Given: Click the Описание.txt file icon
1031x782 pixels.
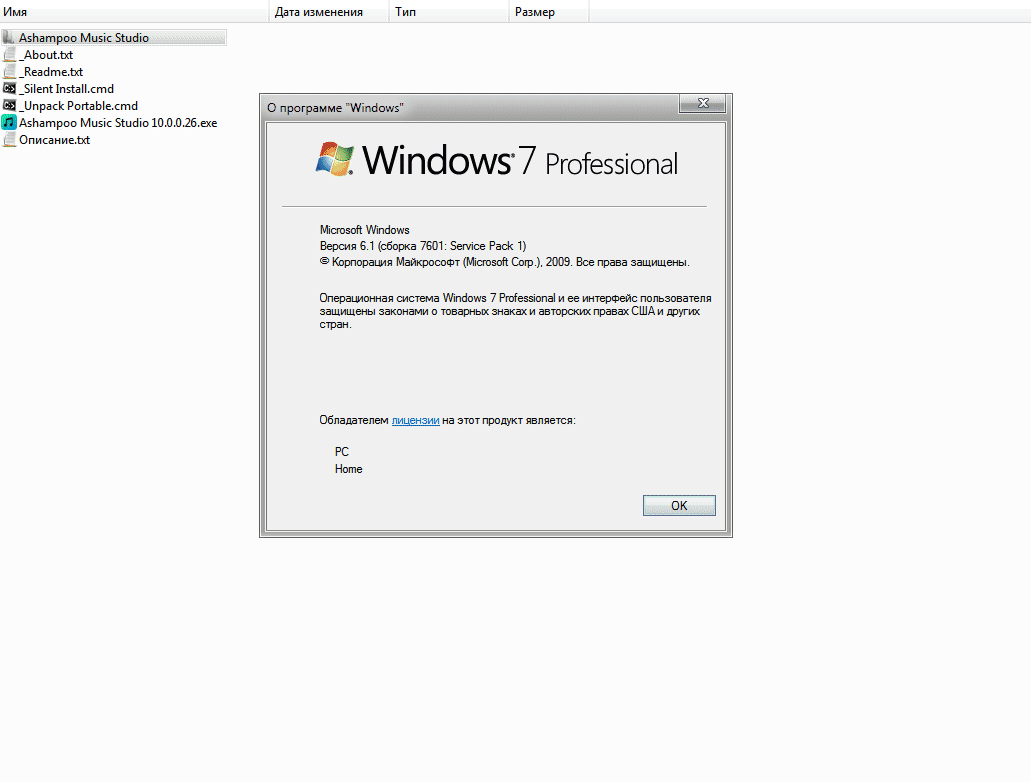Looking at the screenshot, I should (x=9, y=139).
